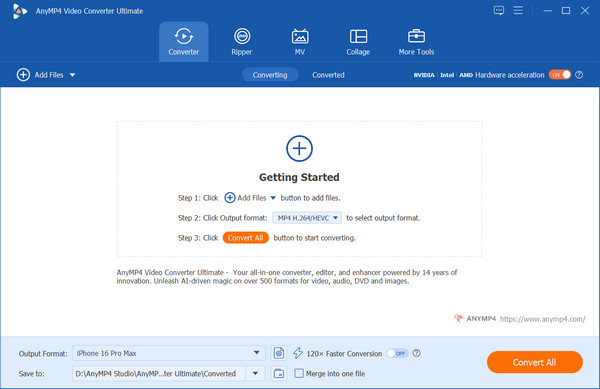Viewport: 600px width, 389px height.
Task: Select the Converted sub-tab
Action: tap(328, 75)
